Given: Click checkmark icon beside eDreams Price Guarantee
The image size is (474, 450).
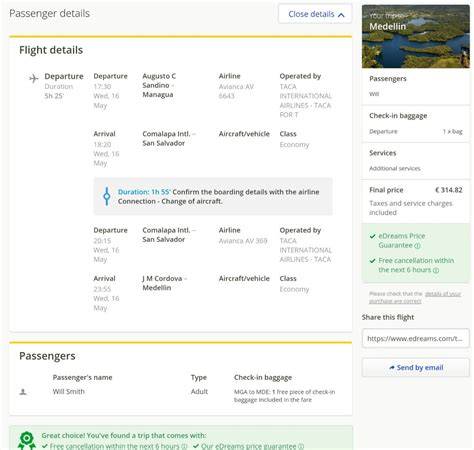Looking at the screenshot, I should 373,236.
